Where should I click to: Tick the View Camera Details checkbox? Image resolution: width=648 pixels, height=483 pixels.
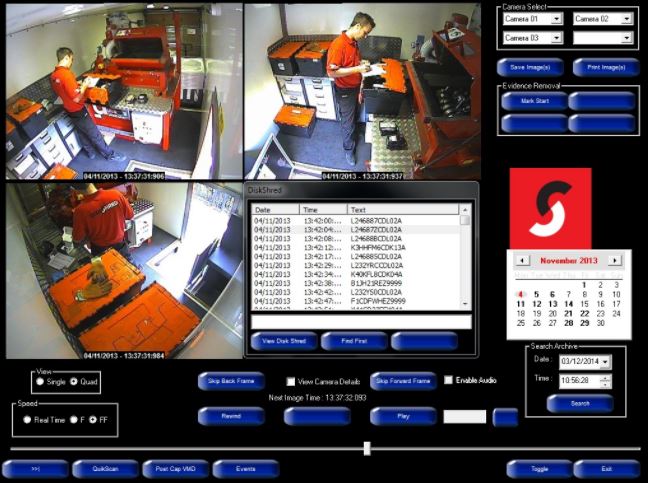pyautogui.click(x=291, y=381)
